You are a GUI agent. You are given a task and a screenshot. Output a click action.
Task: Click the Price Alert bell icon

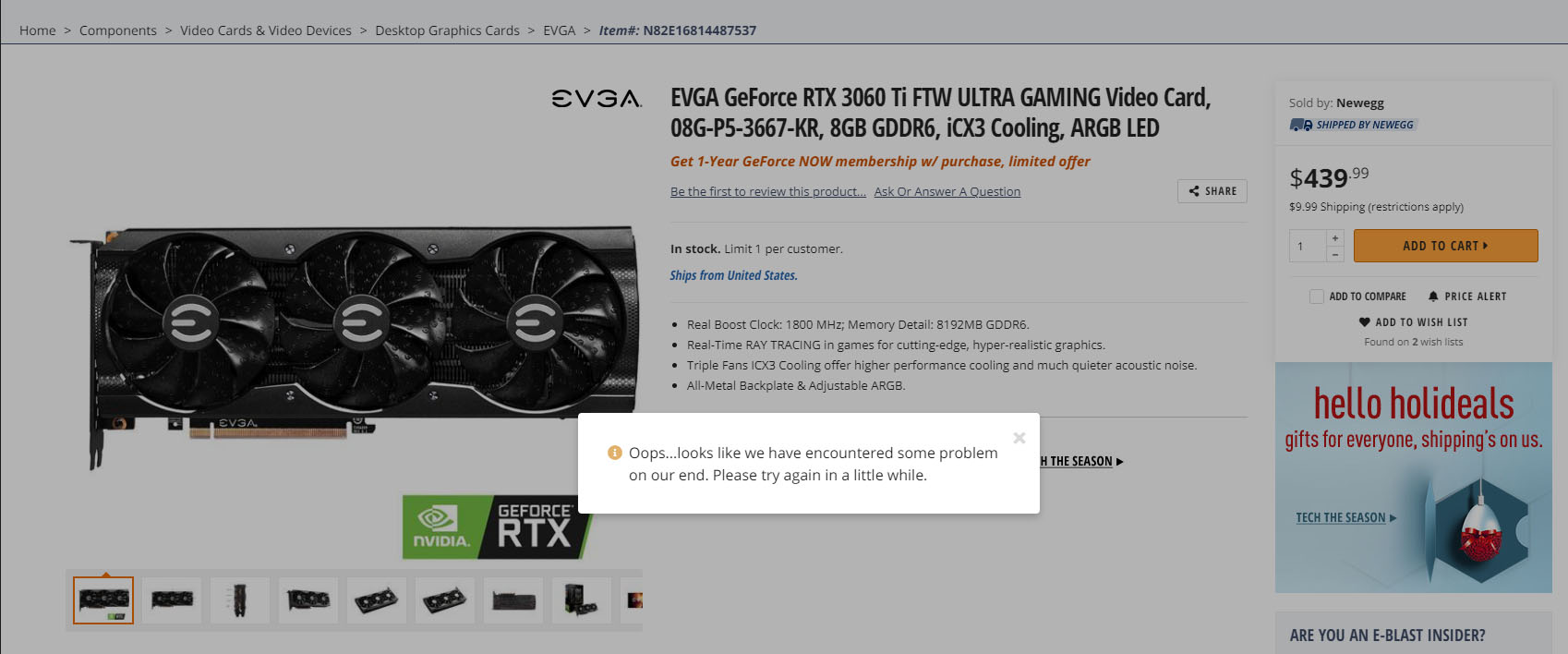(1433, 297)
